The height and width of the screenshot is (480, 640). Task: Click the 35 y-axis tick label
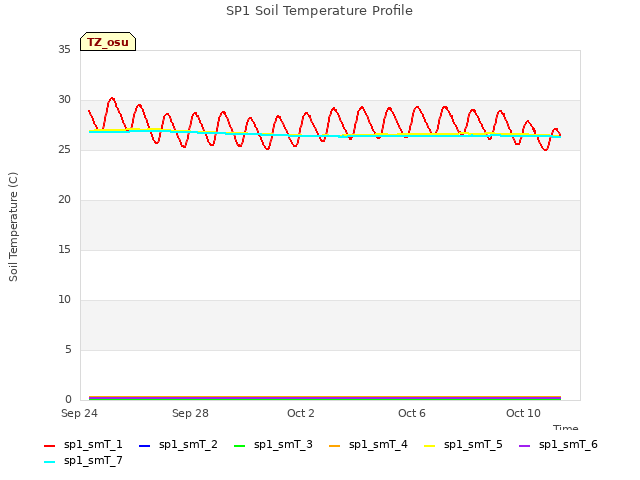(64, 49)
